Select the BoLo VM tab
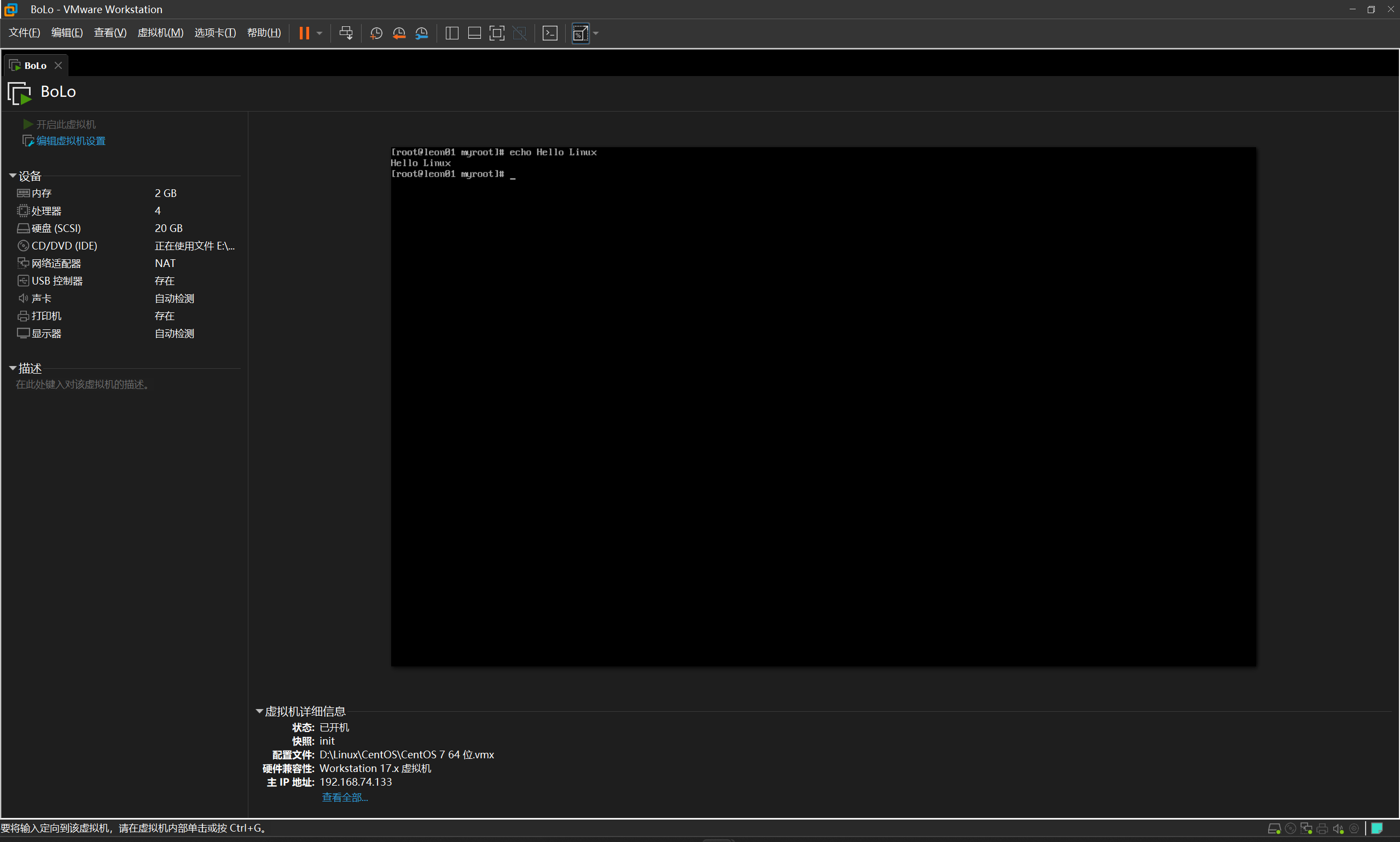The image size is (1400, 842). pos(34,66)
